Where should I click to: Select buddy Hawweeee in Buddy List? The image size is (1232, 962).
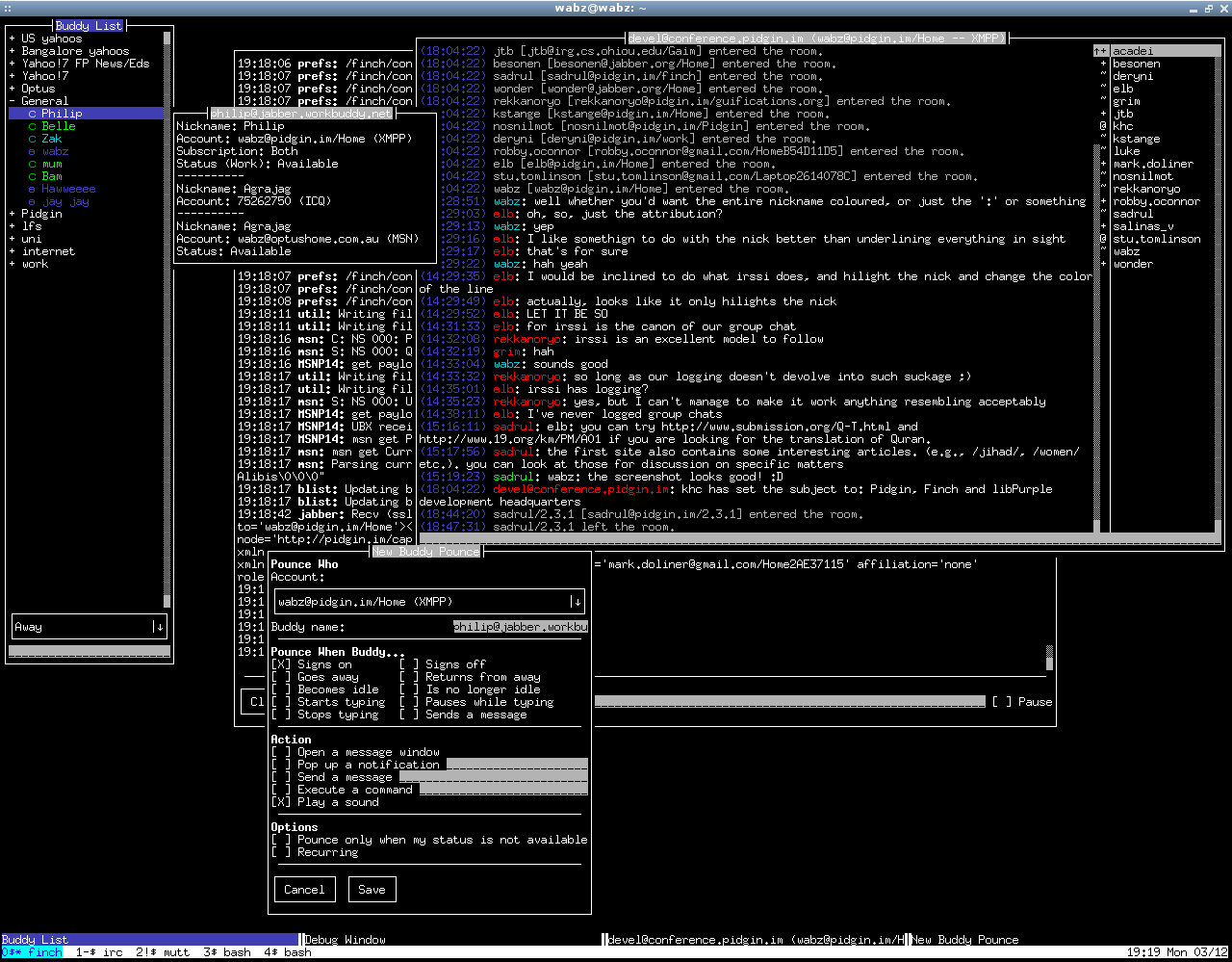68,189
